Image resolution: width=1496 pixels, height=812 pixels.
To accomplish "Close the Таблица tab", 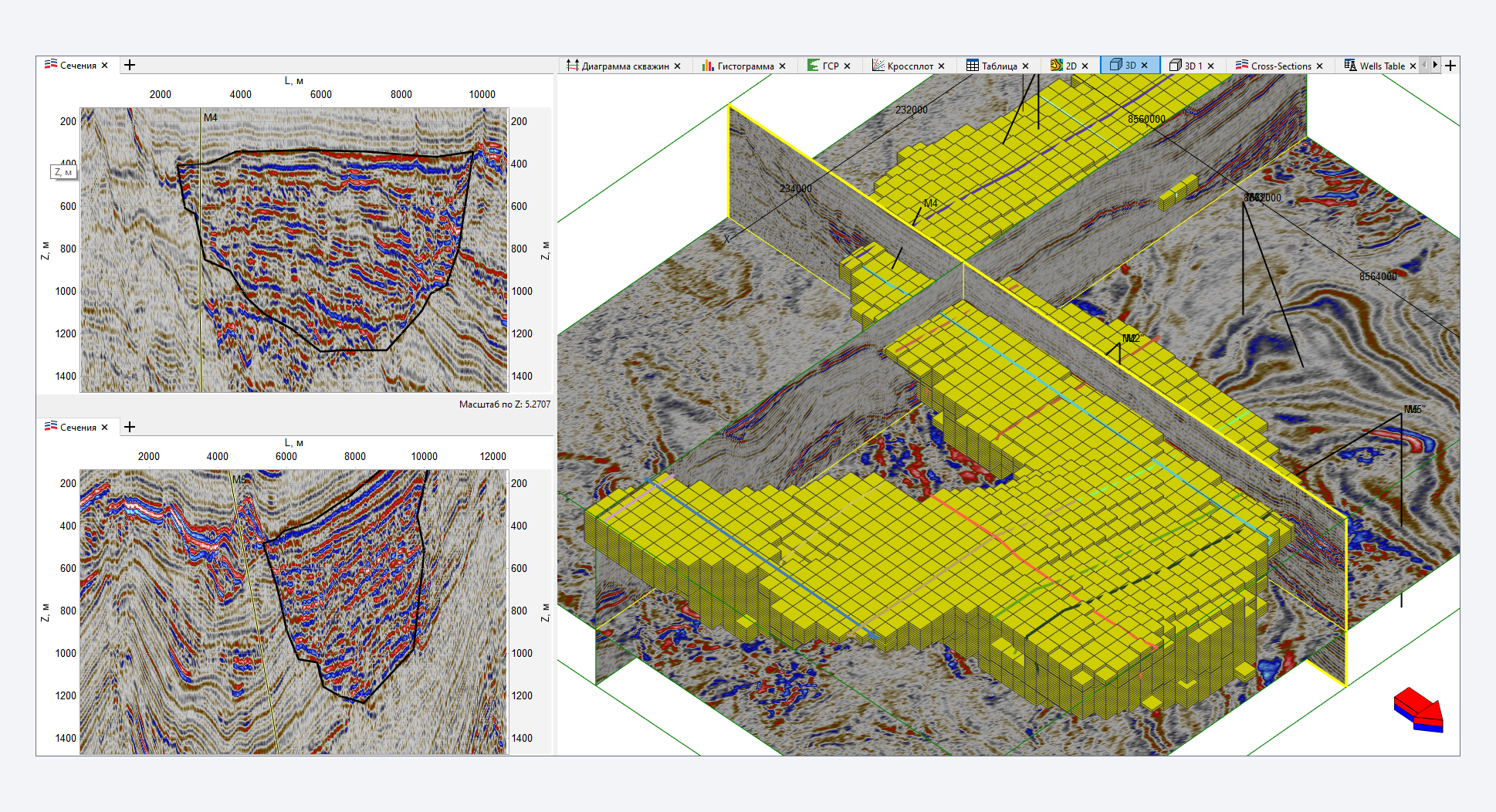I will click(1025, 66).
